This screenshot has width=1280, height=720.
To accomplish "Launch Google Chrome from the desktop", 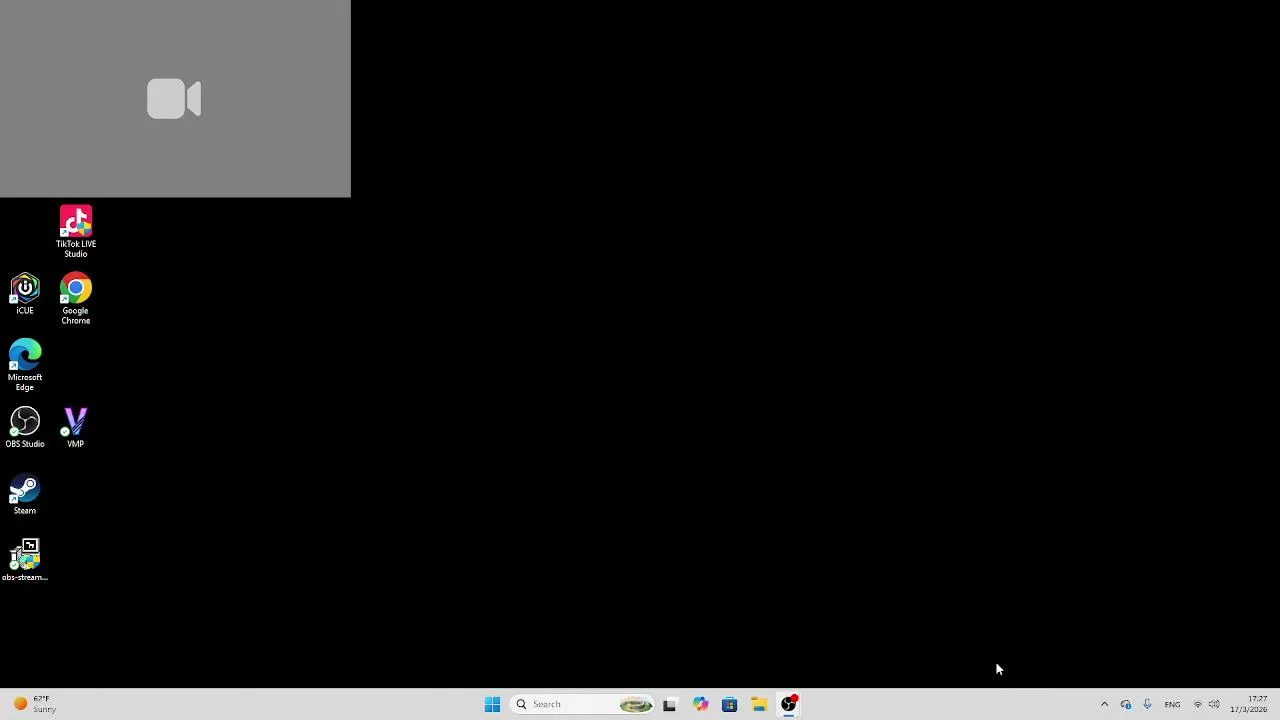I will (x=76, y=299).
